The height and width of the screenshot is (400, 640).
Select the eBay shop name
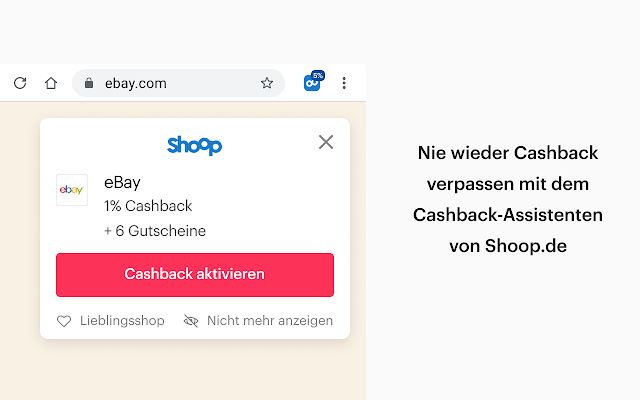(x=122, y=182)
